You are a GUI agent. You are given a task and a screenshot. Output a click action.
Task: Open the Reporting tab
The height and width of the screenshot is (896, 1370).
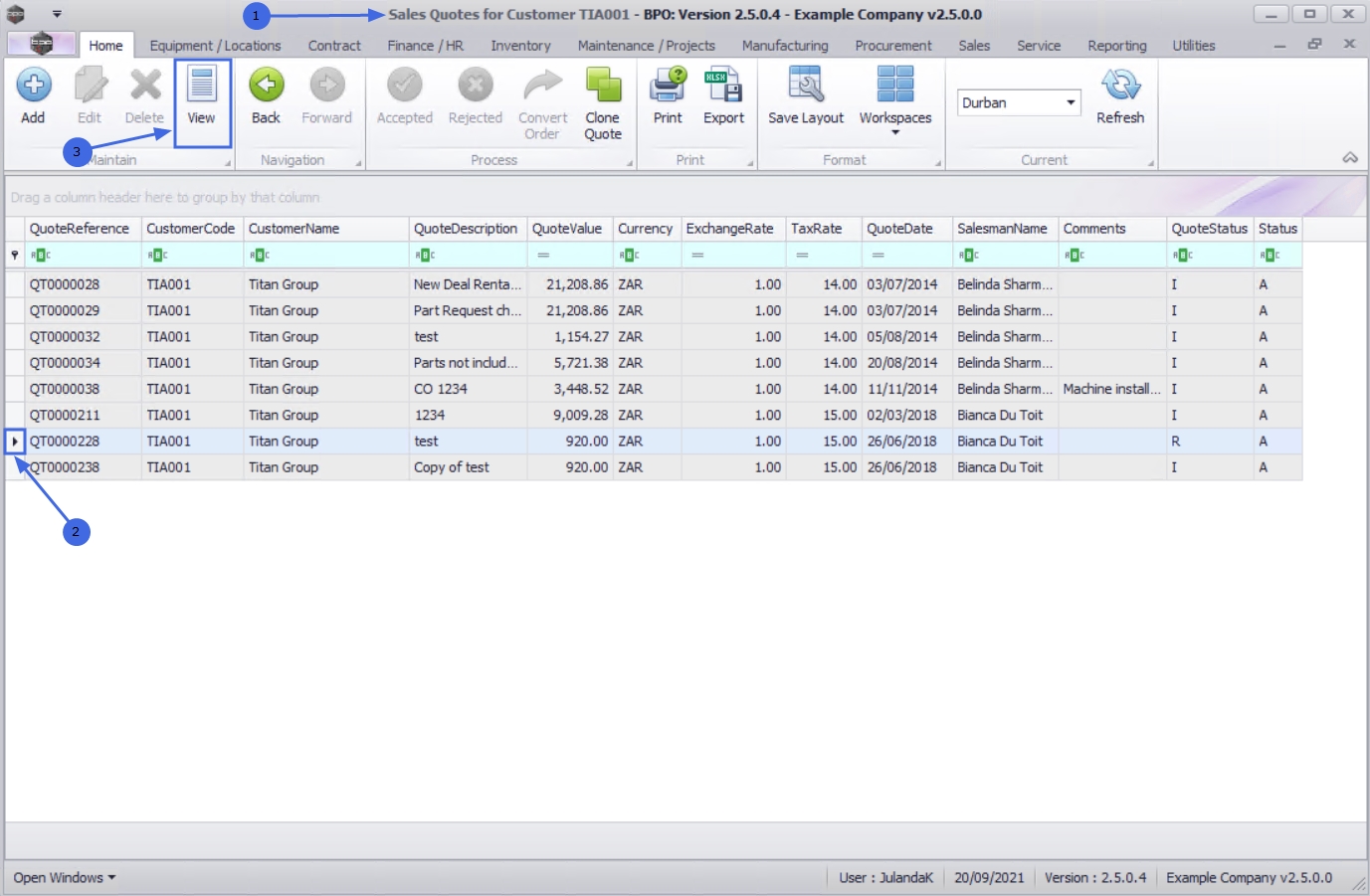click(1117, 46)
